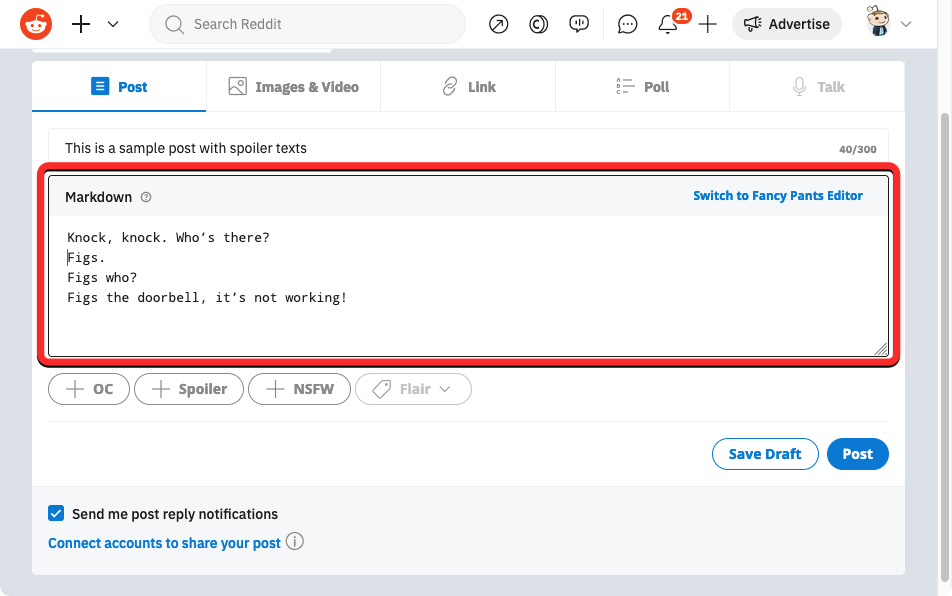Click the info icon beside Connect accounts
This screenshot has height=596, width=952.
pos(294,542)
